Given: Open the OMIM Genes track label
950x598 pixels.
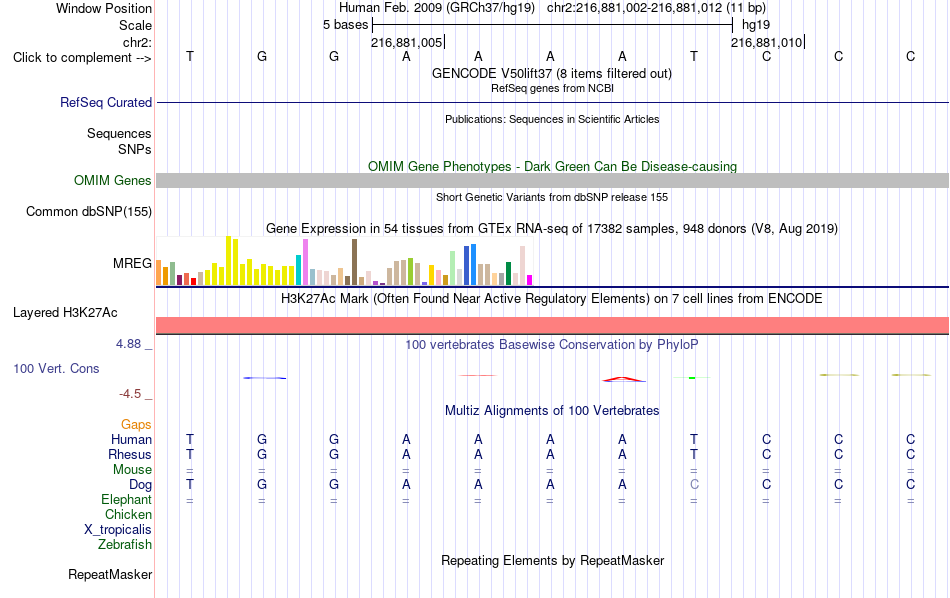Looking at the screenshot, I should (x=112, y=181).
